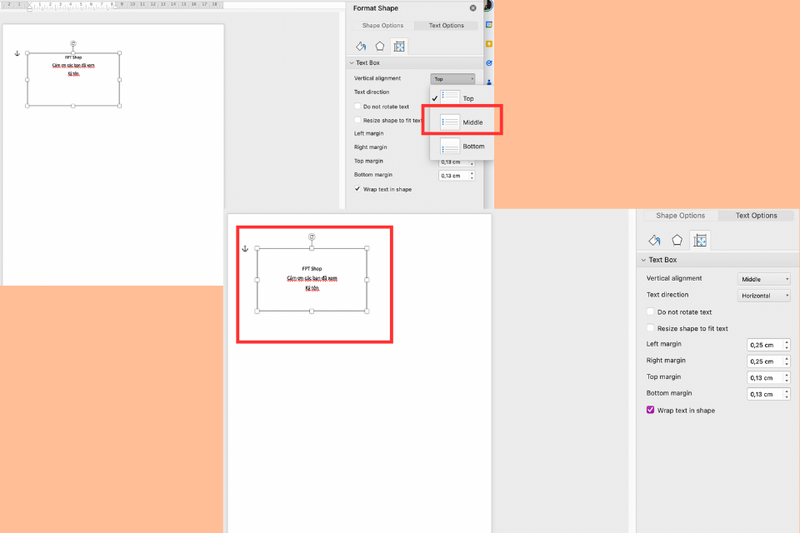Click Kí tên line in middle-aligned text box
The image size is (800, 533).
pos(312,288)
